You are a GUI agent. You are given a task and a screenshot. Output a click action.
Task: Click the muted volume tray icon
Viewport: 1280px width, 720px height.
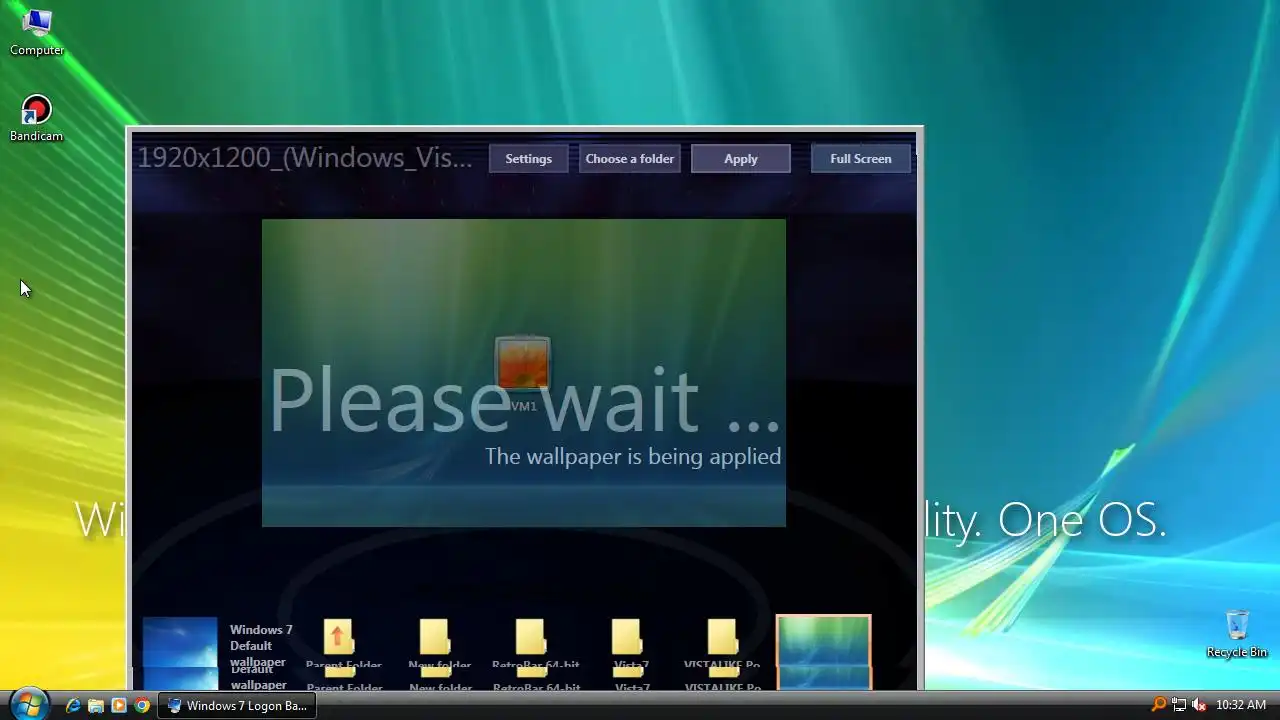tap(1199, 705)
